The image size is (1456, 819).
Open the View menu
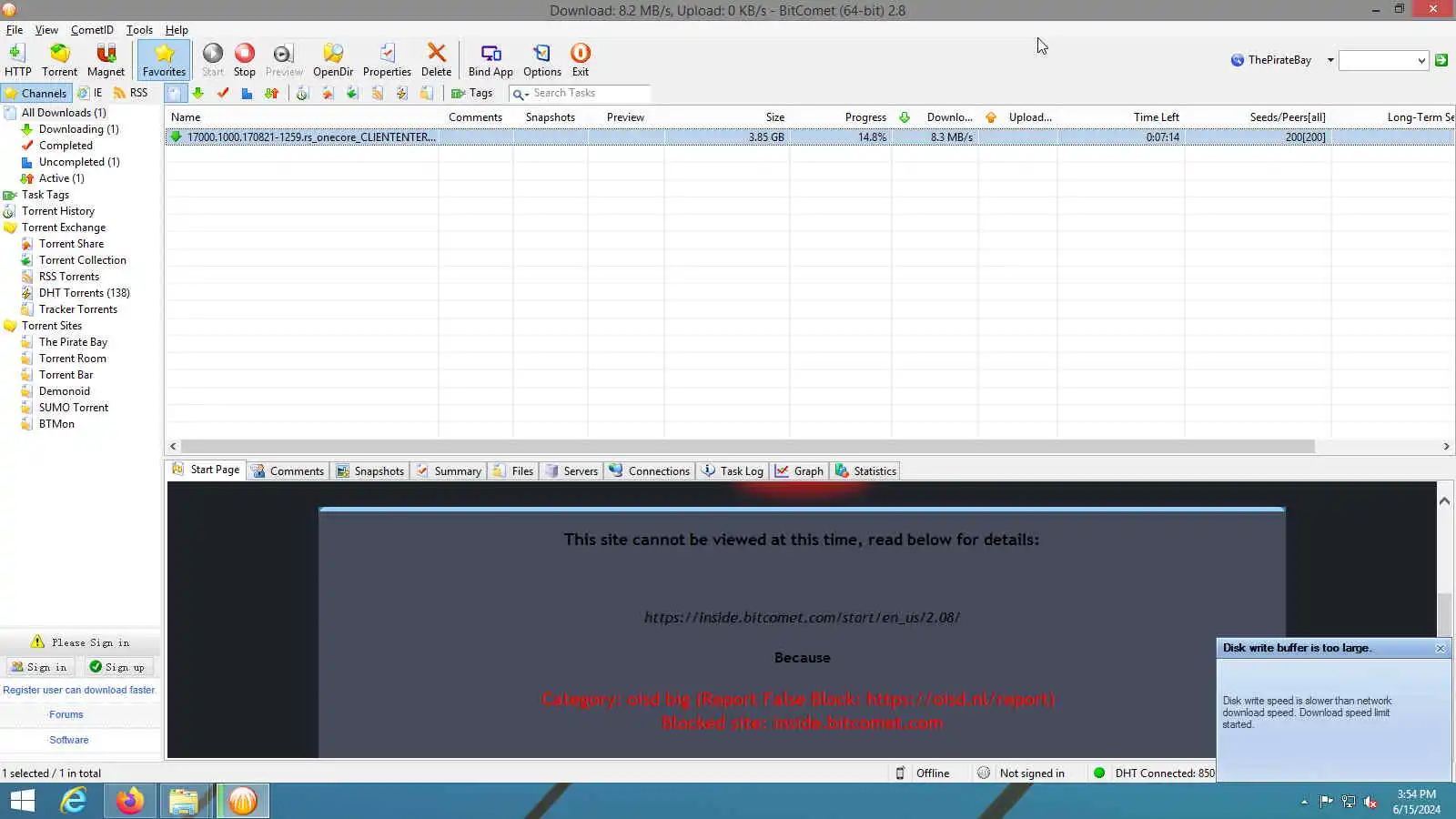click(x=46, y=30)
